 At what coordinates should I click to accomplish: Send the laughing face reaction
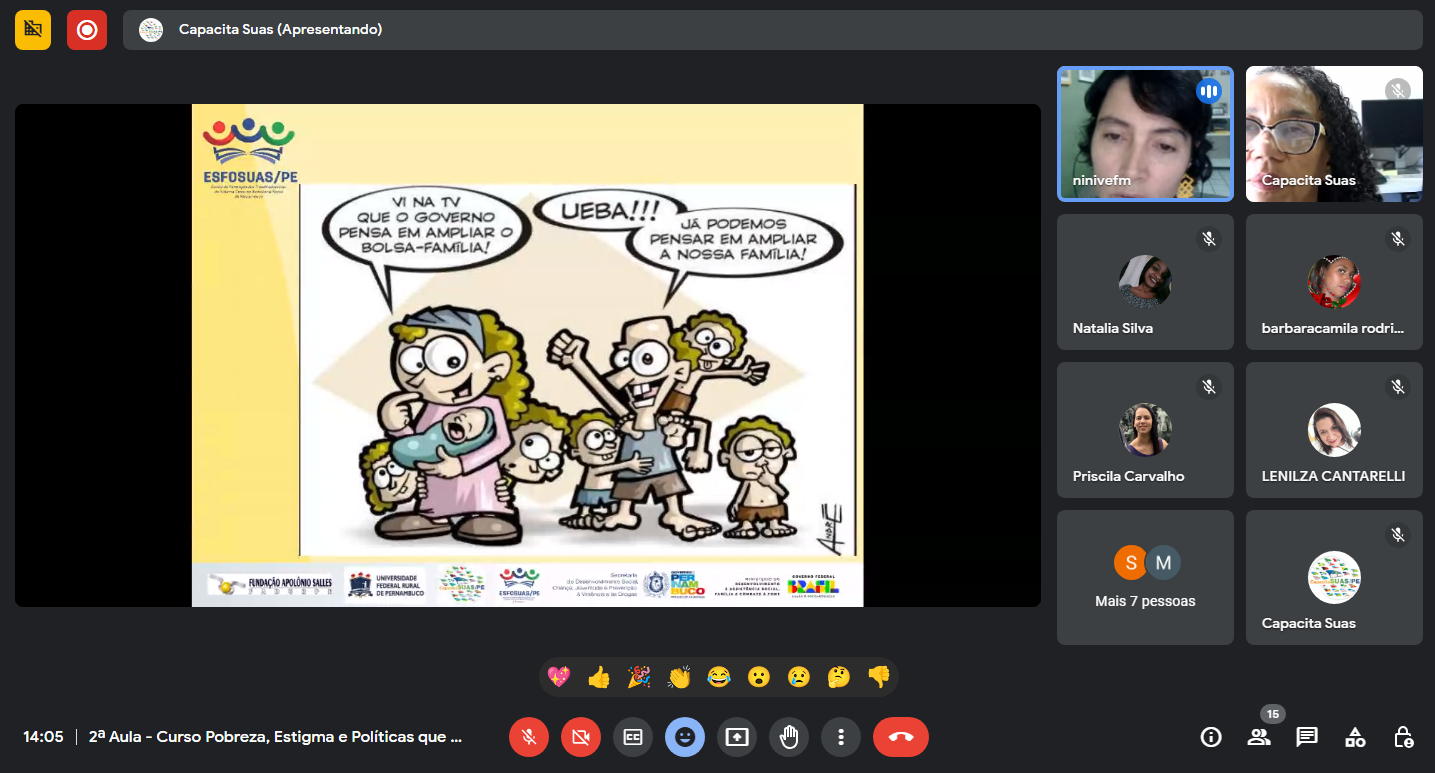(x=718, y=678)
